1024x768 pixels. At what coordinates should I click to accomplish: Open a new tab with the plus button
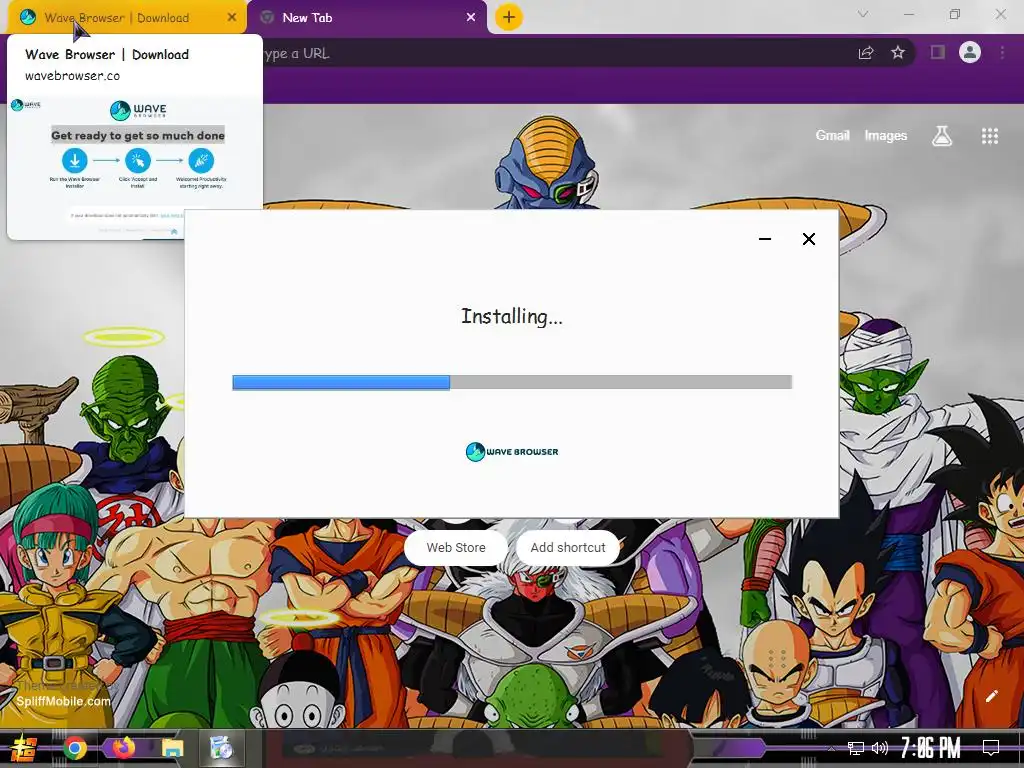pyautogui.click(x=509, y=18)
